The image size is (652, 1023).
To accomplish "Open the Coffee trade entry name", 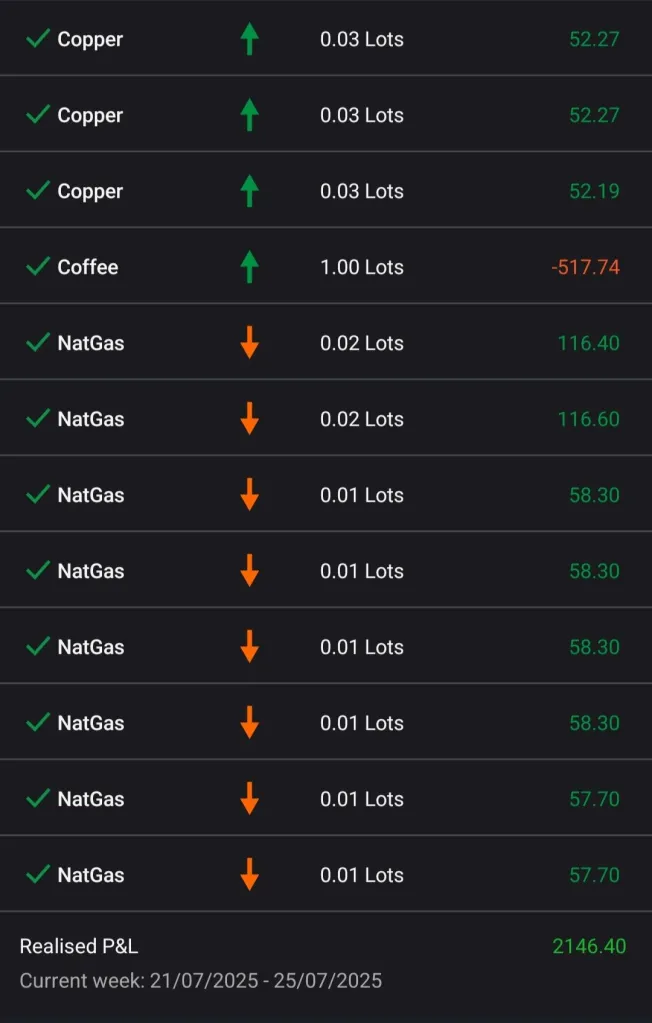I will [88, 267].
